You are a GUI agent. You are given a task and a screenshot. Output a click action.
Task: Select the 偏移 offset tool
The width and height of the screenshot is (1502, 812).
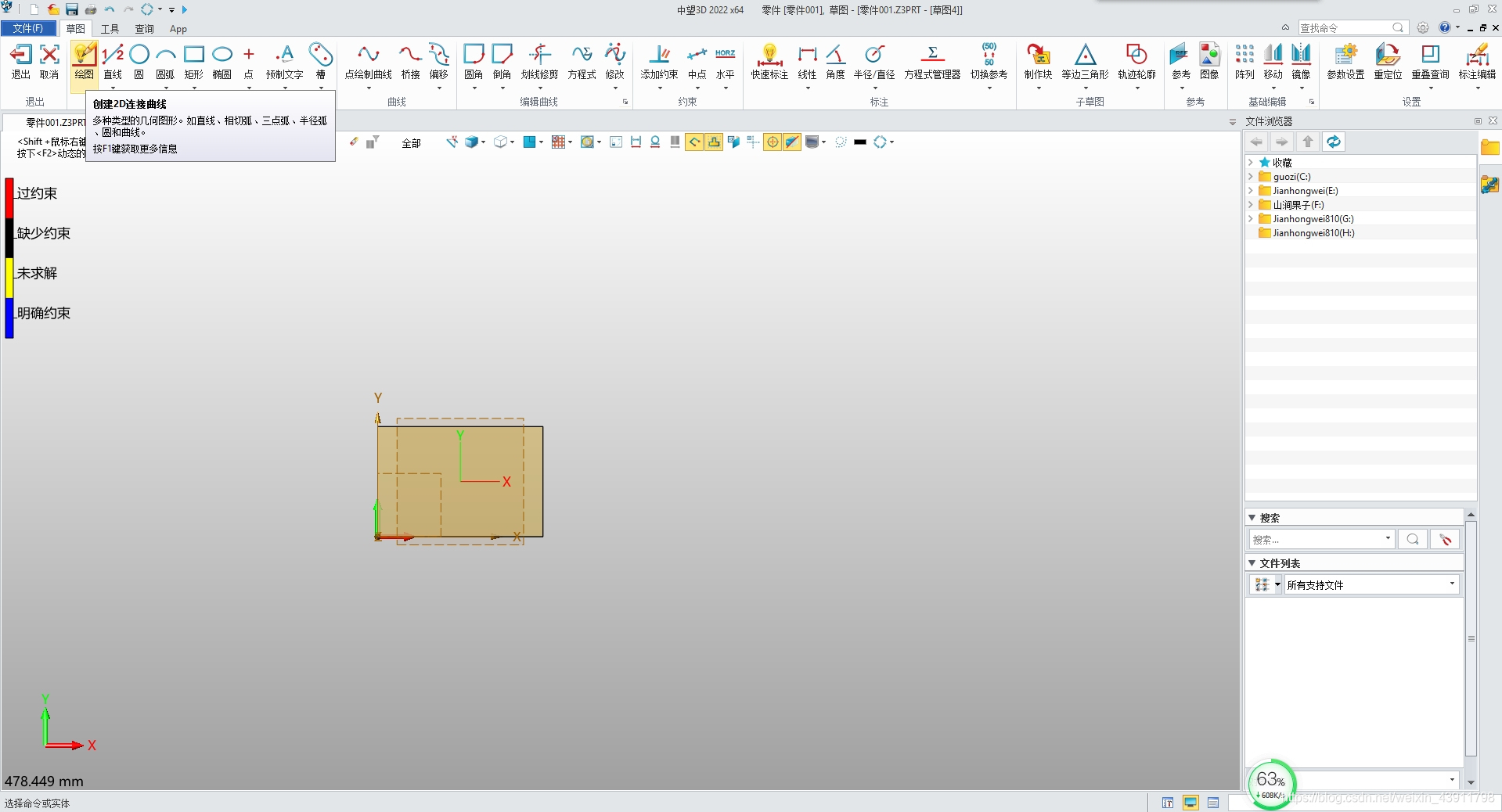pyautogui.click(x=438, y=61)
